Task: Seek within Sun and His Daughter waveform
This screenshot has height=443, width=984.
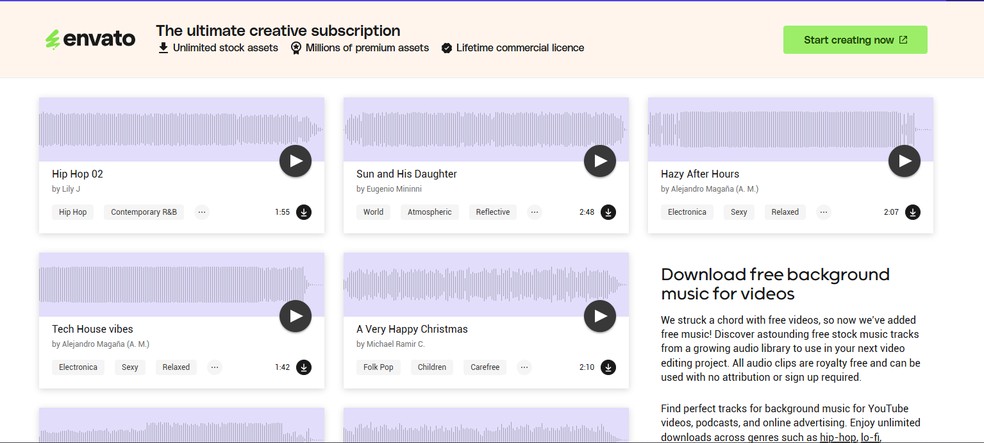Action: (x=486, y=129)
